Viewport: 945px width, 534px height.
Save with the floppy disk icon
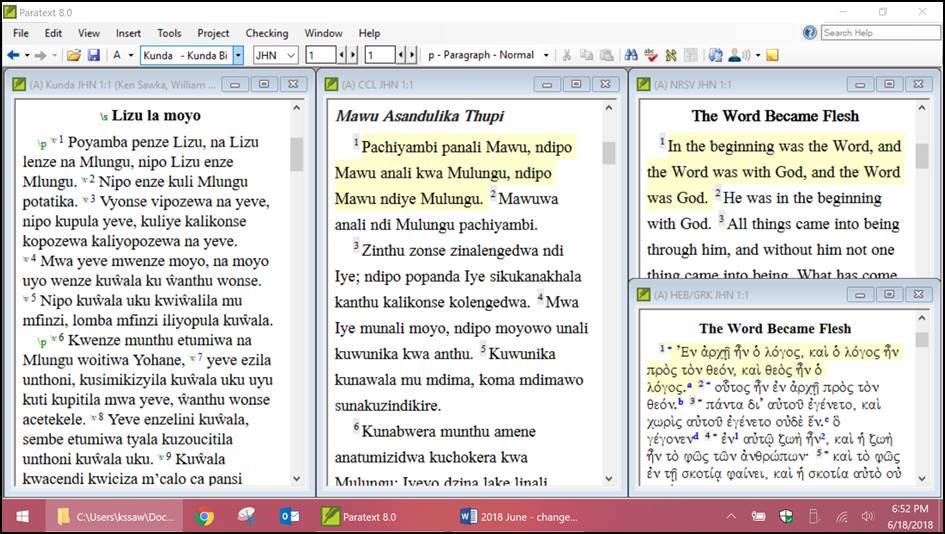93,55
